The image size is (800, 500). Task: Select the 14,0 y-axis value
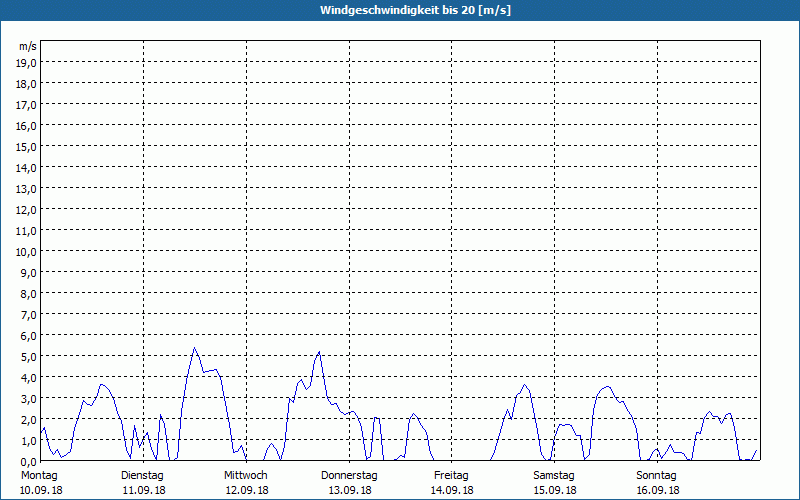click(26, 168)
